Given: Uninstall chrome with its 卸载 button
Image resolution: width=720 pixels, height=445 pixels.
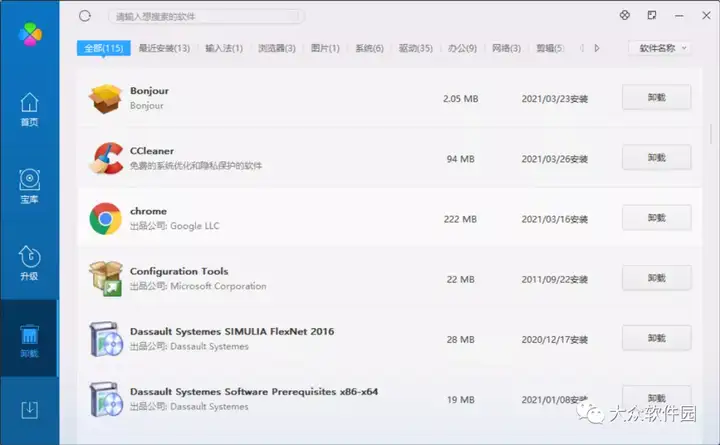Looking at the screenshot, I should [x=657, y=218].
